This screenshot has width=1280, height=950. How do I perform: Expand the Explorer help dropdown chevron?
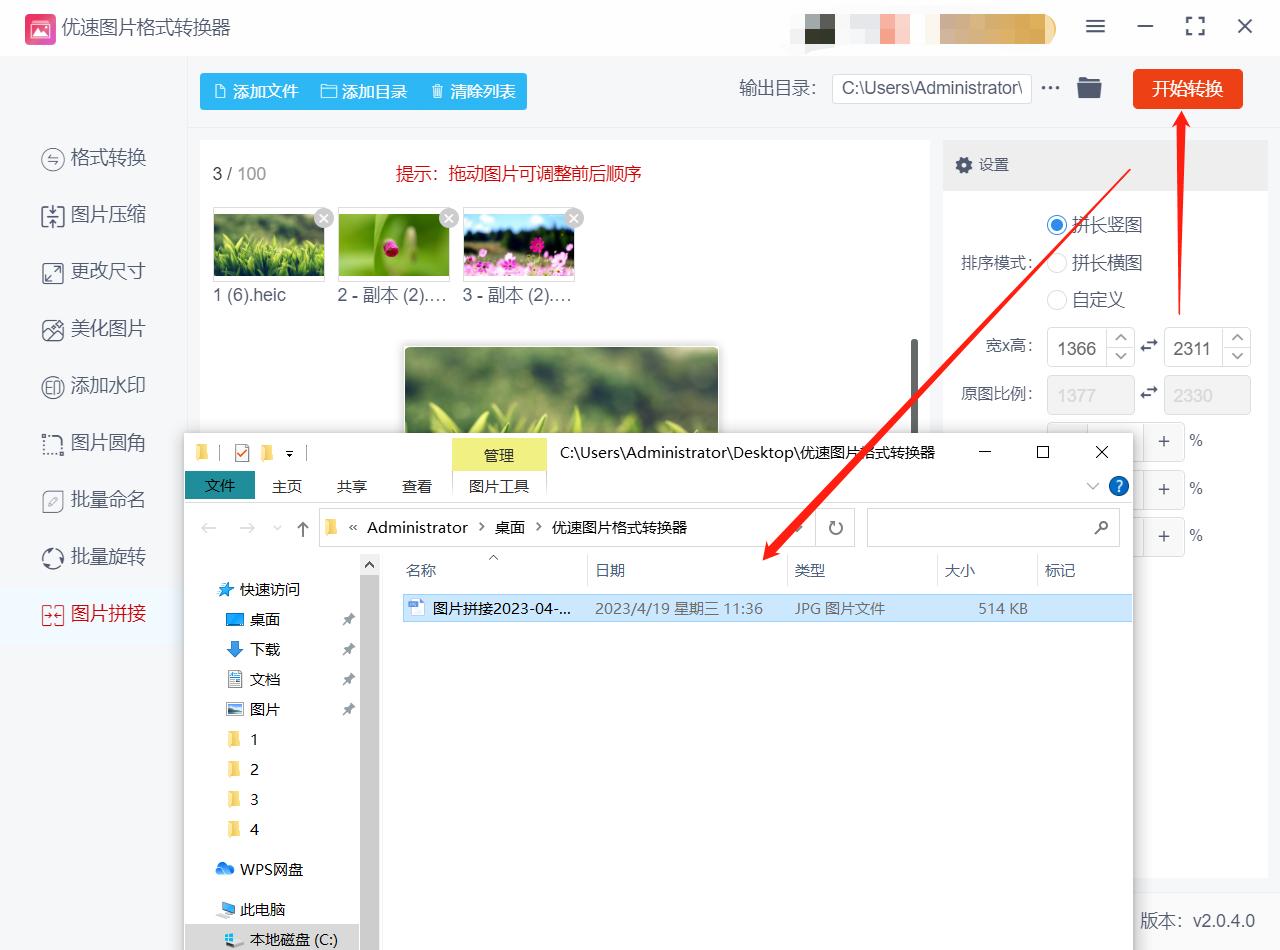[x=1092, y=486]
